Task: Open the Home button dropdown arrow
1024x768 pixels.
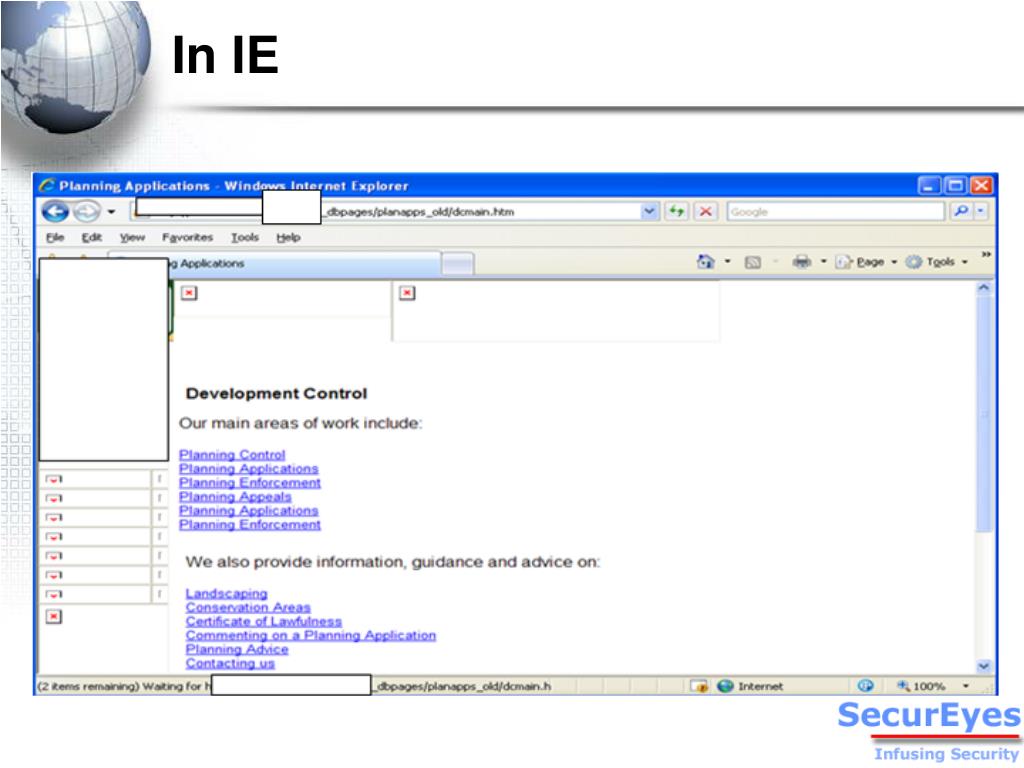Action: coord(728,262)
